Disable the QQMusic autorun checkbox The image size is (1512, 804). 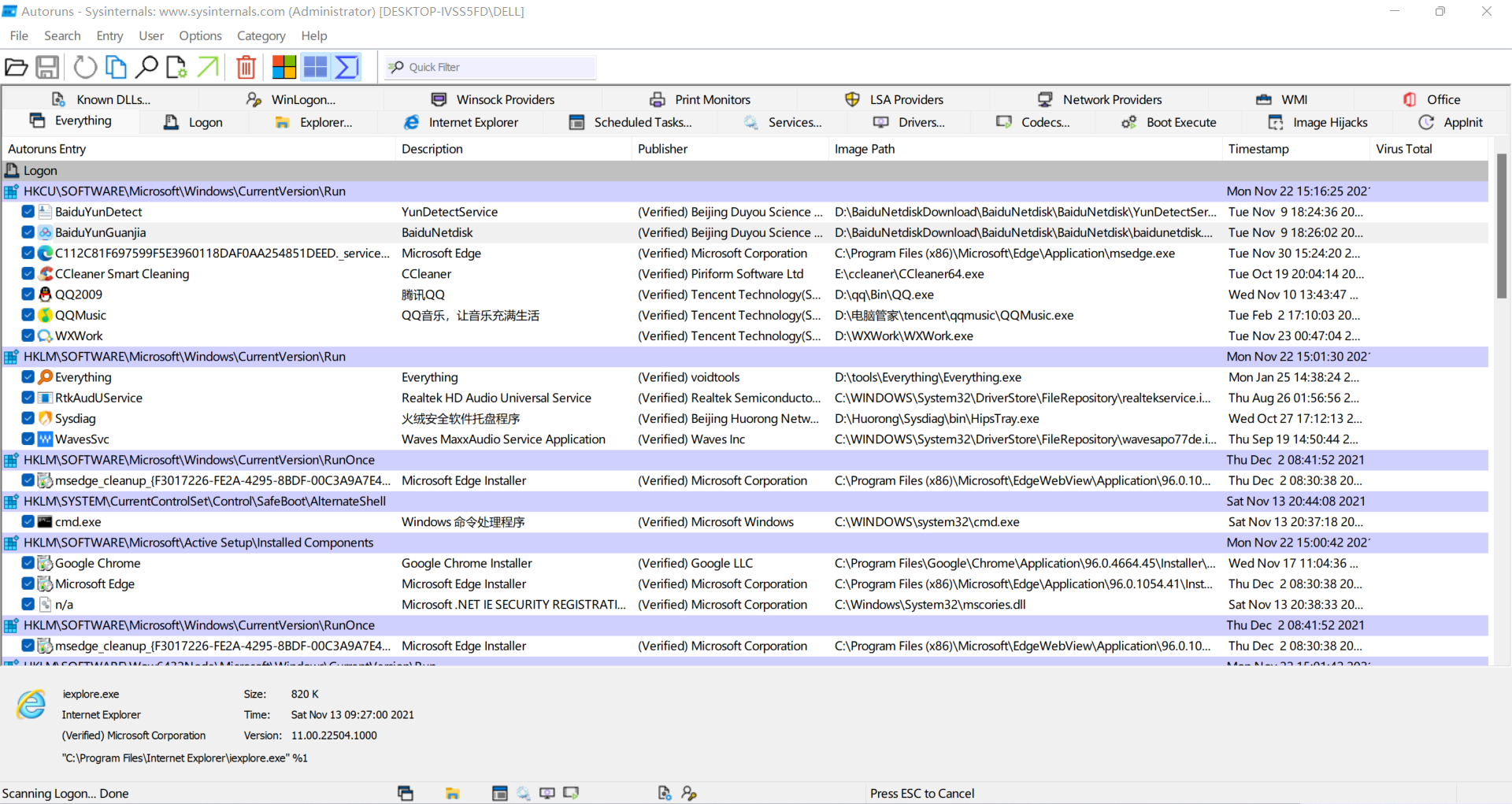[28, 315]
